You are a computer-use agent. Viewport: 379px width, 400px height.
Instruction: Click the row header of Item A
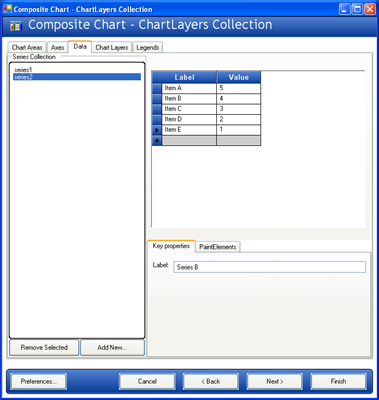coord(157,88)
